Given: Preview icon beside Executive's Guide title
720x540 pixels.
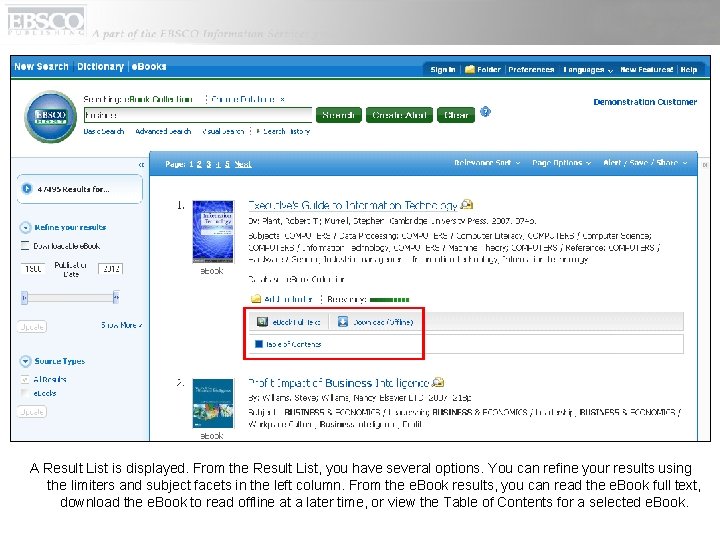Looking at the screenshot, I should (x=467, y=204).
